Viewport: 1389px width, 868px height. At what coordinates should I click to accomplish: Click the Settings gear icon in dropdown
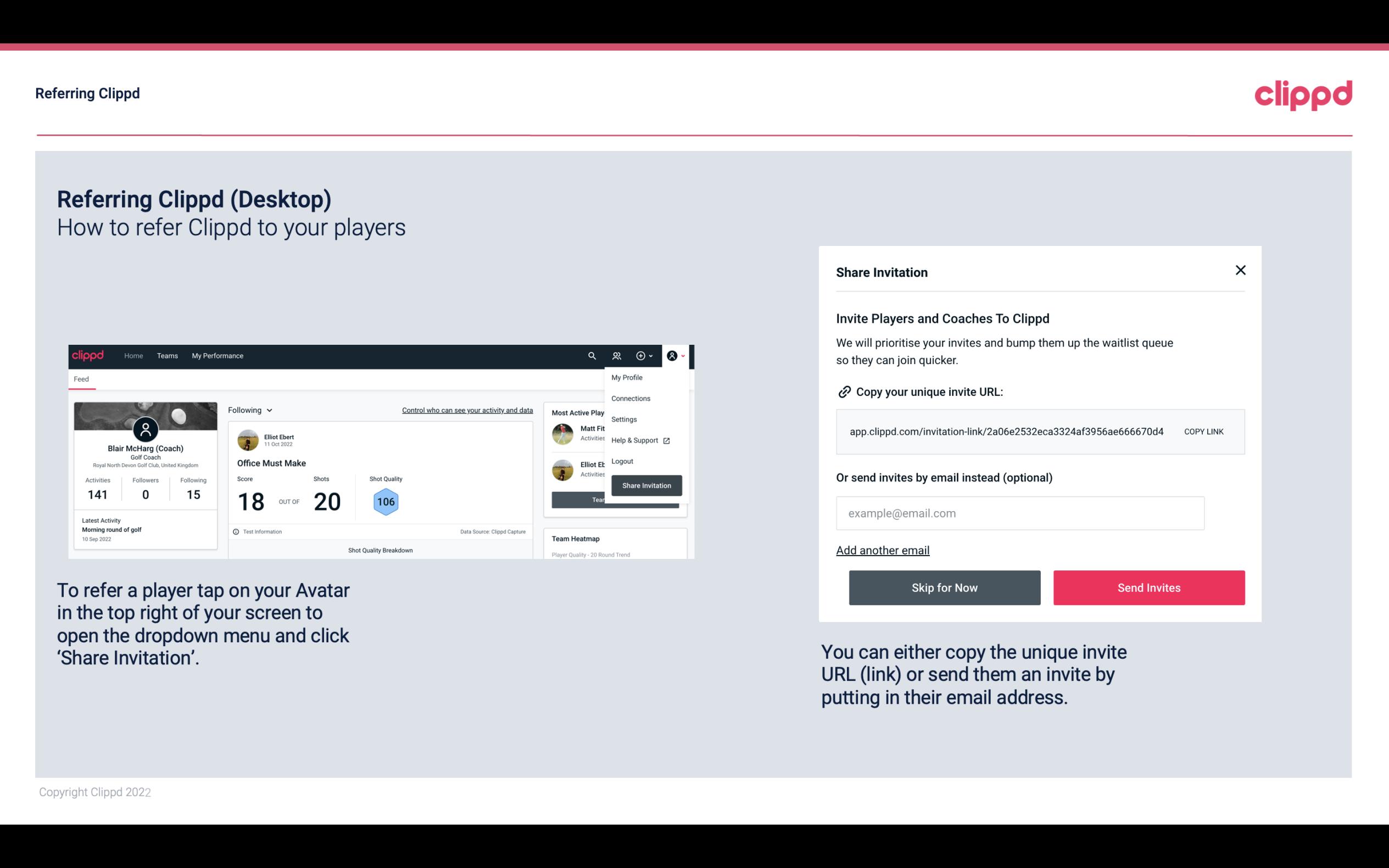click(x=623, y=419)
